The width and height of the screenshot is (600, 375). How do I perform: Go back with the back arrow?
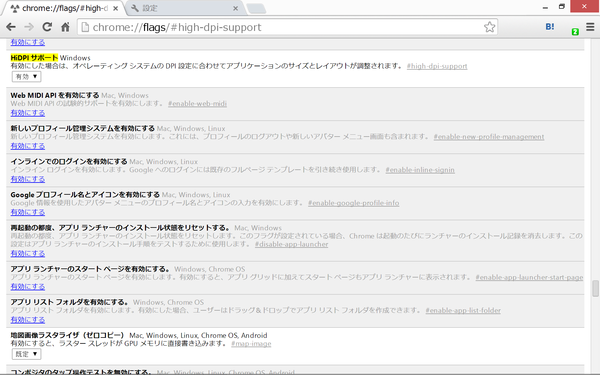11,27
